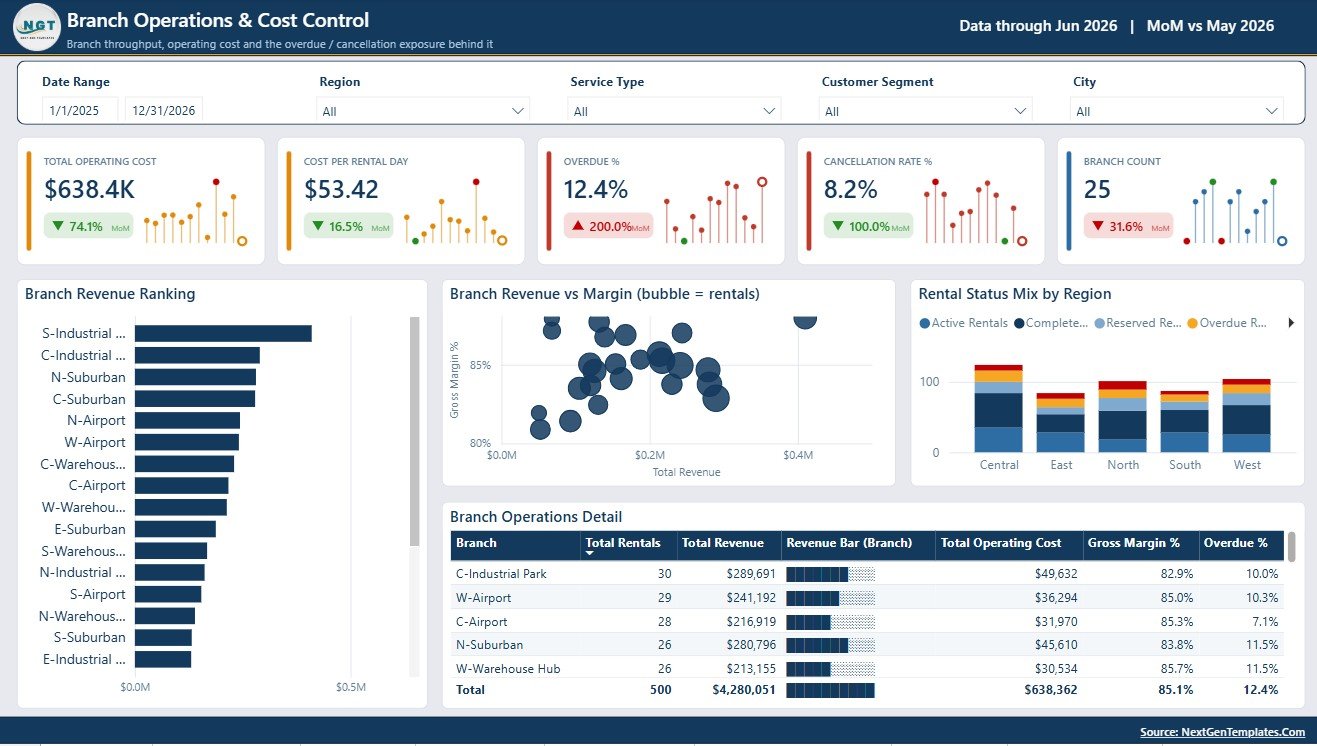The image size is (1317, 746).
Task: Open the Customer Segment dropdown
Action: pos(926,111)
